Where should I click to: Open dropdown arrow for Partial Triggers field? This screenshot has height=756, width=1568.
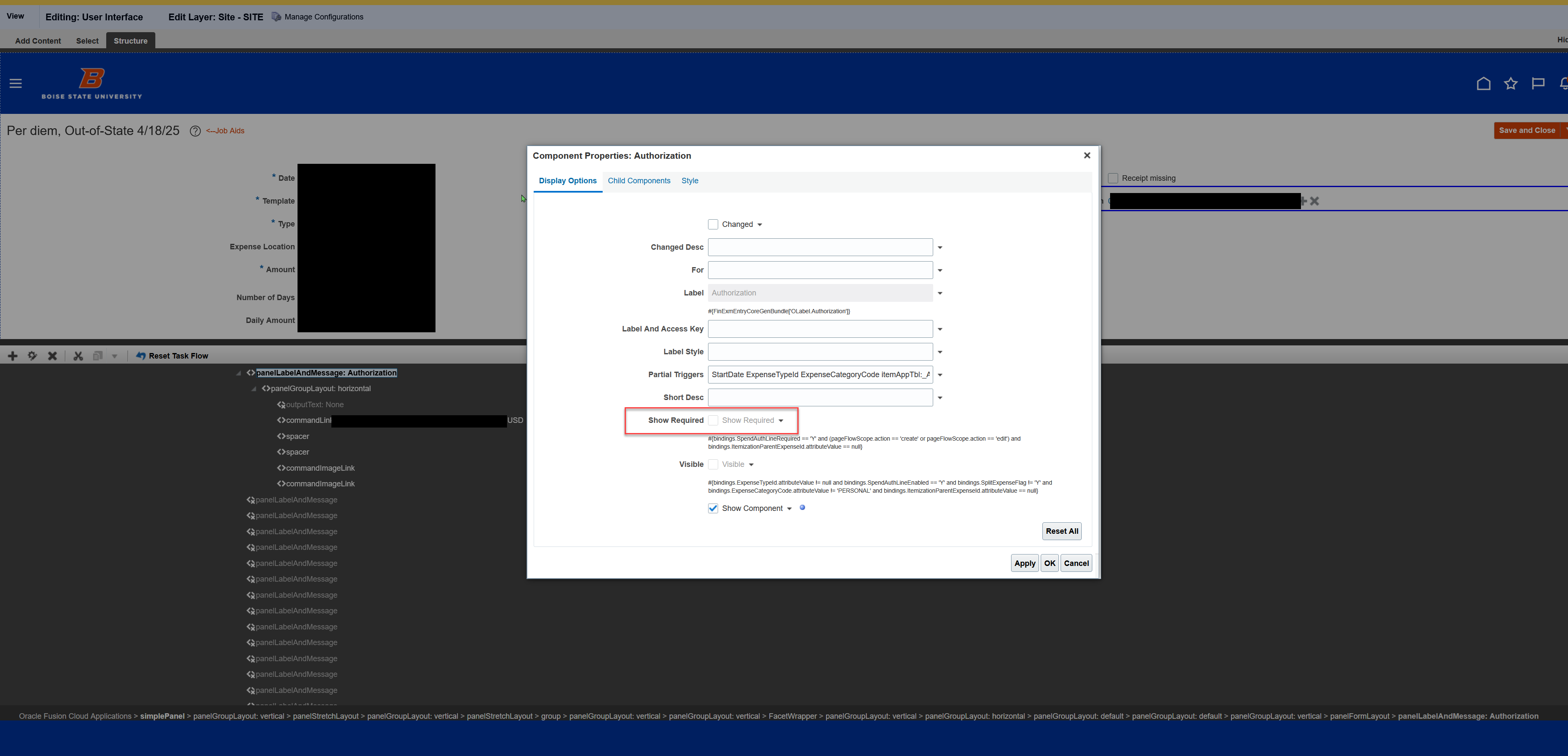[x=940, y=375]
